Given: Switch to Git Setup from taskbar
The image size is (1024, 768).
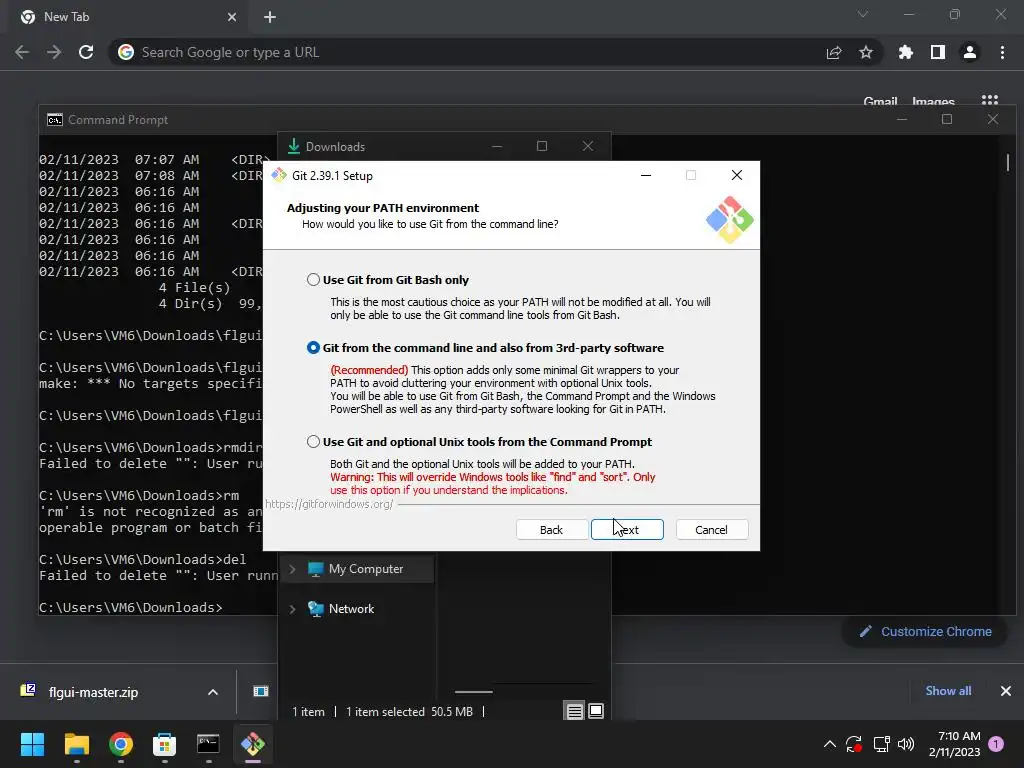Looking at the screenshot, I should [253, 744].
